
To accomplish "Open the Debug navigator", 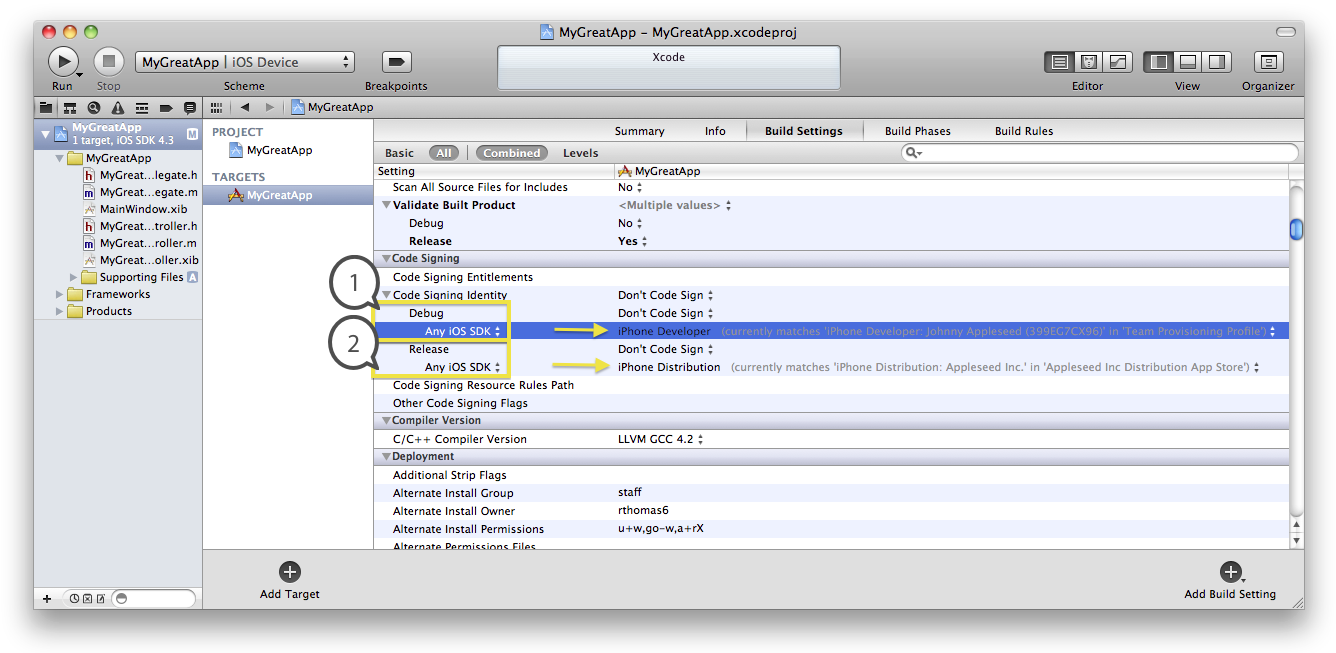I will click(x=142, y=108).
